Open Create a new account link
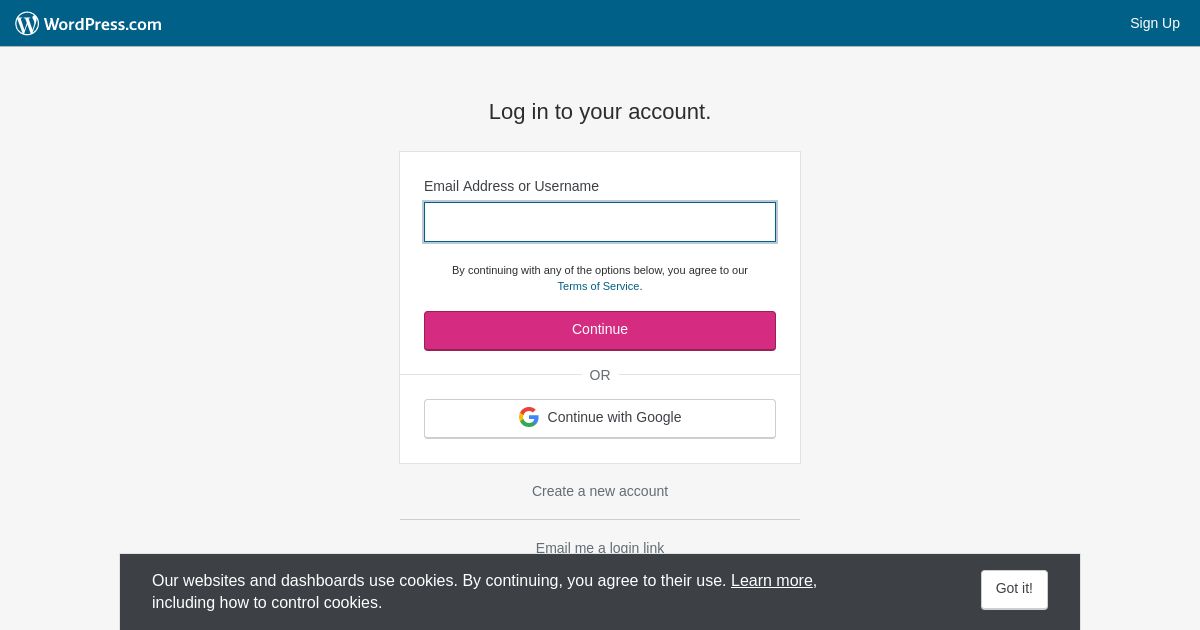Screen dimensions: 1200x630 tap(600, 491)
